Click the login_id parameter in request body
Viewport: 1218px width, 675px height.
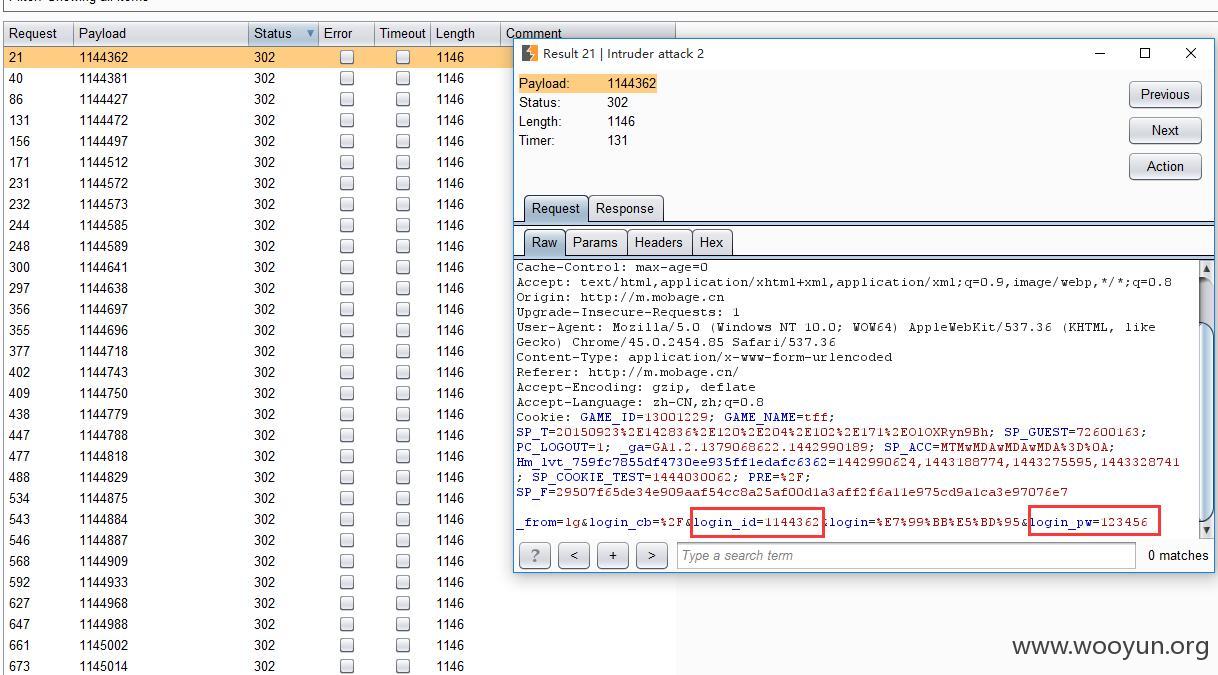[x=757, y=522]
